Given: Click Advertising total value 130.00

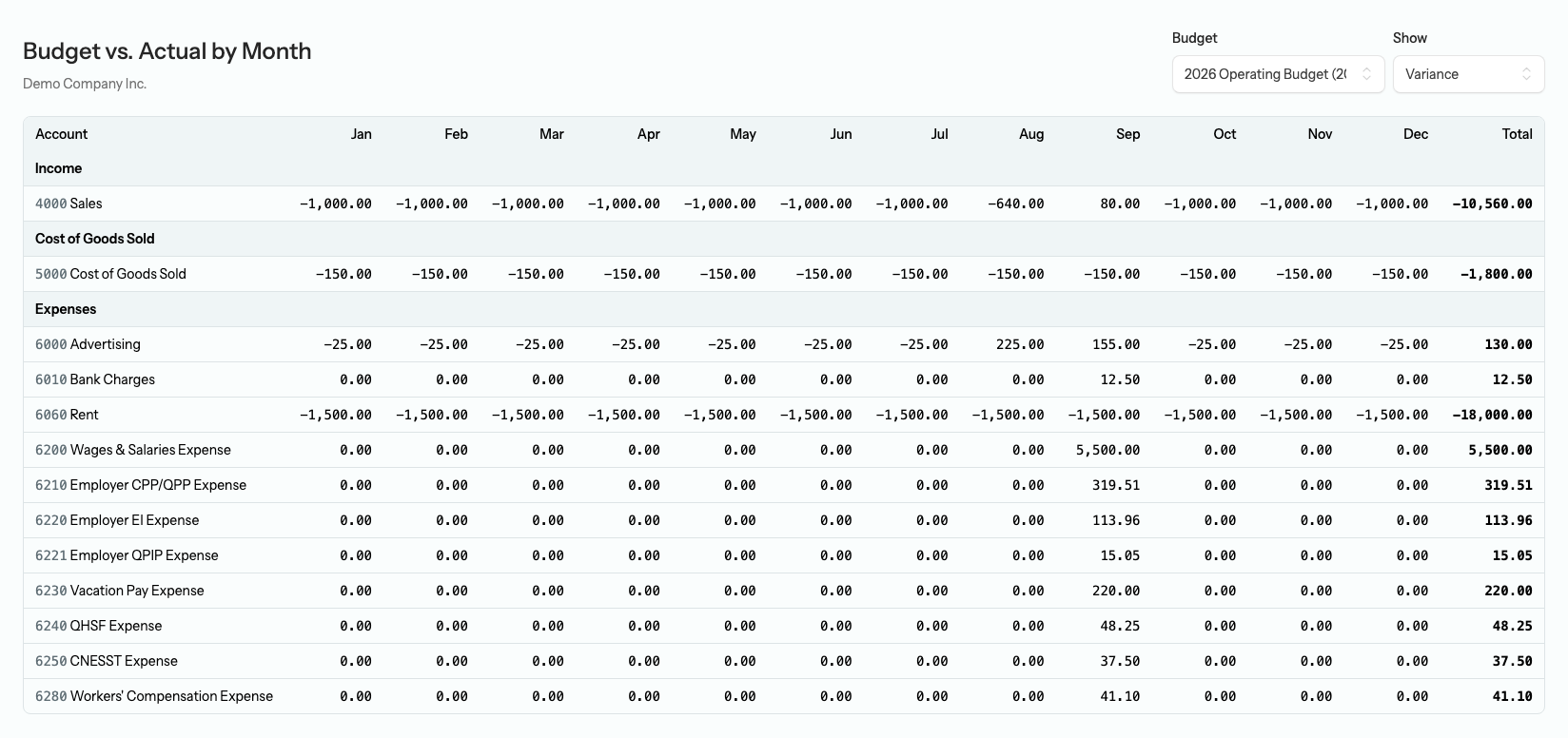Looking at the screenshot, I should coord(1508,344).
